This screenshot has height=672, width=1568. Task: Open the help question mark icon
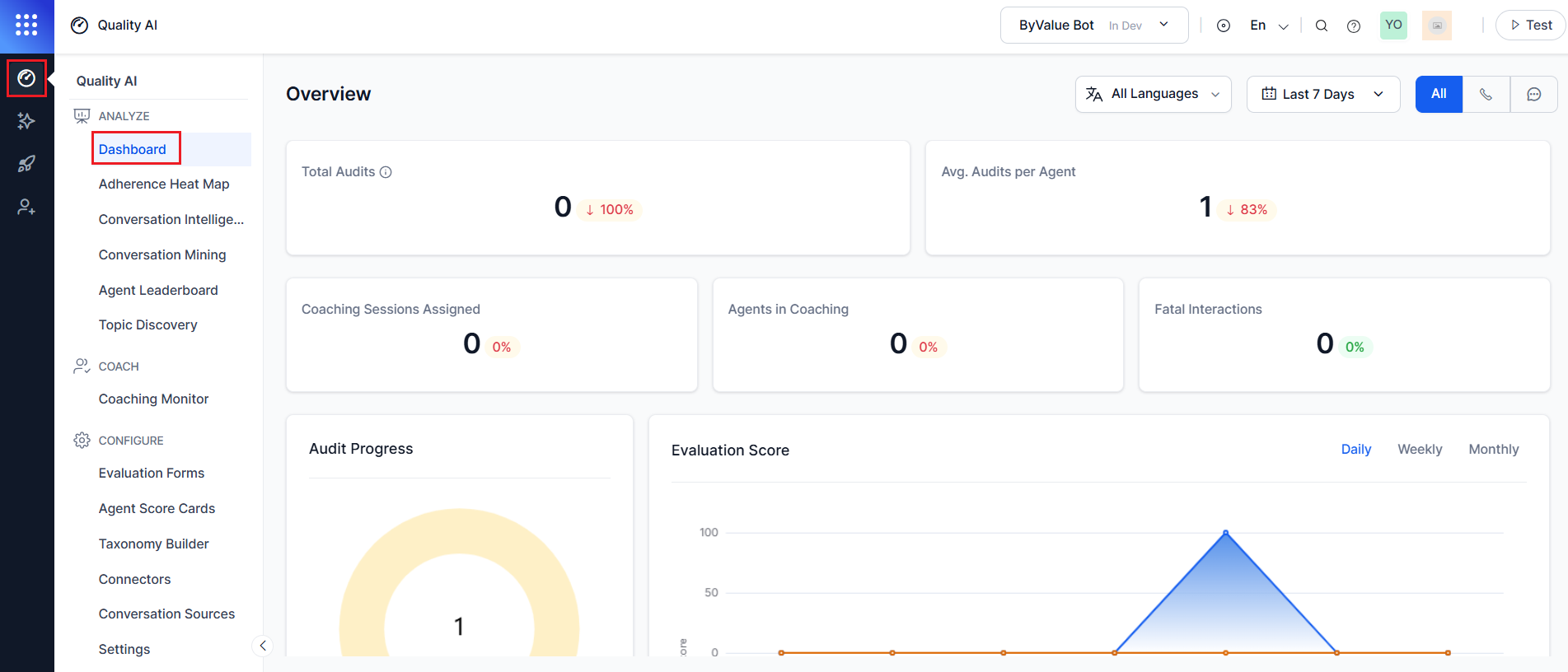1354,26
